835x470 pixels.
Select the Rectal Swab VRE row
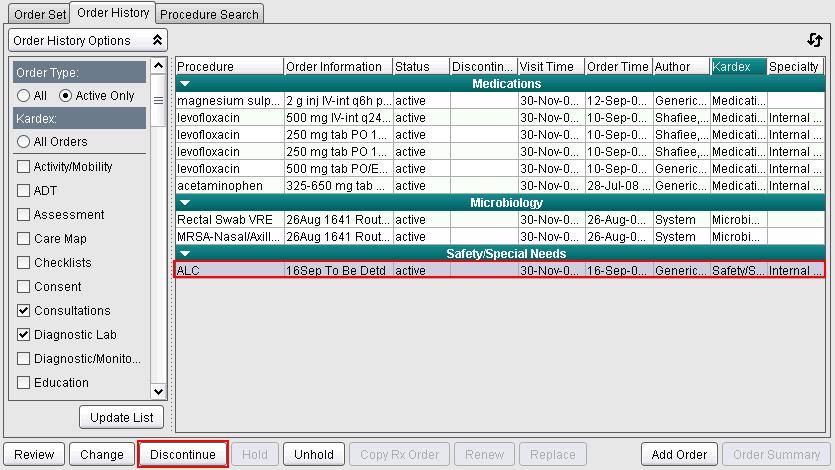(500, 220)
